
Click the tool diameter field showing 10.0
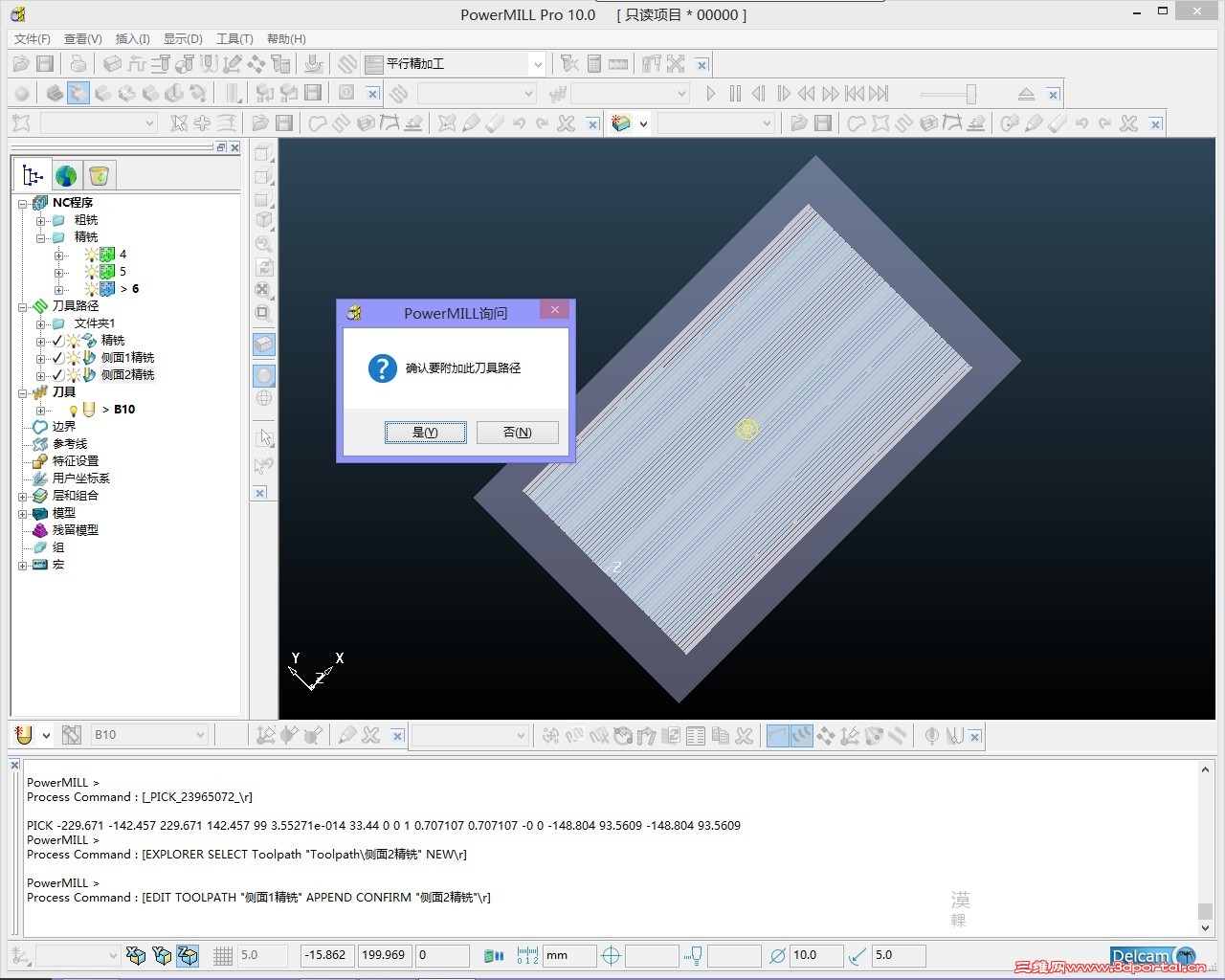point(816,955)
